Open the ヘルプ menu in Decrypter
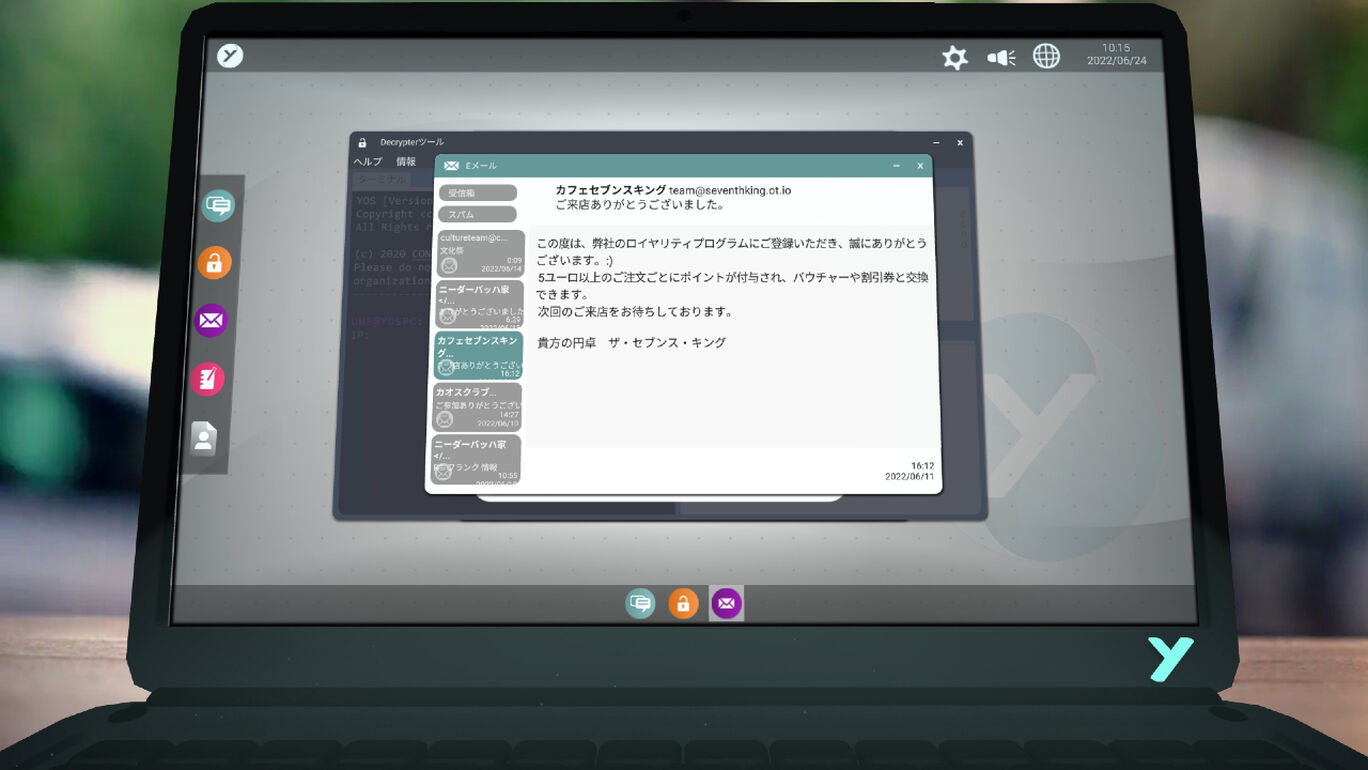Screen dimensions: 1368x770 pos(367,162)
